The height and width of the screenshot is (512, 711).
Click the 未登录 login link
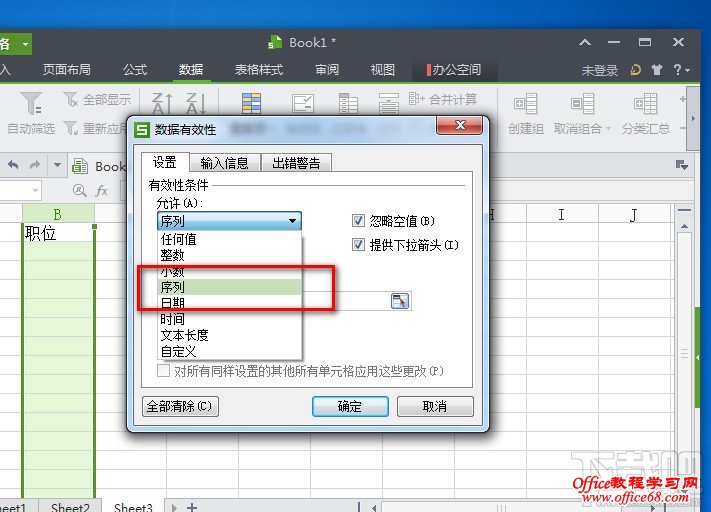click(599, 70)
